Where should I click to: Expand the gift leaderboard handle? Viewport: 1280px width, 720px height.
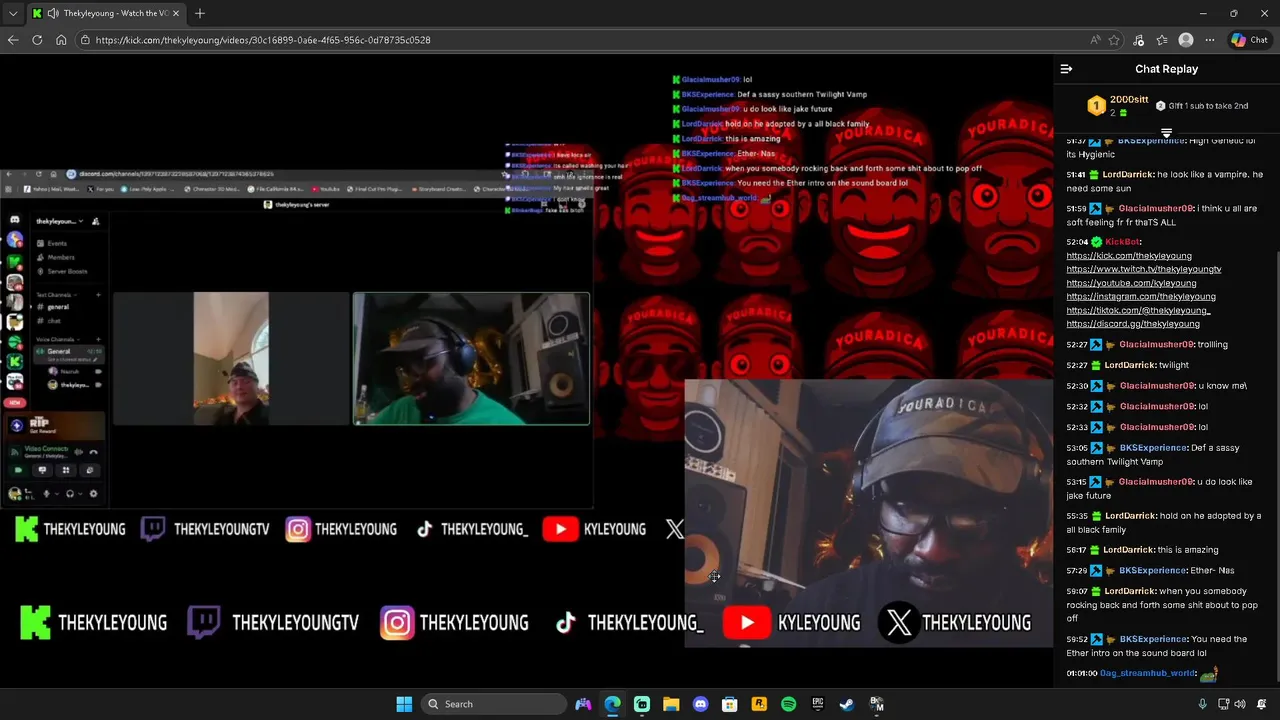1166,132
